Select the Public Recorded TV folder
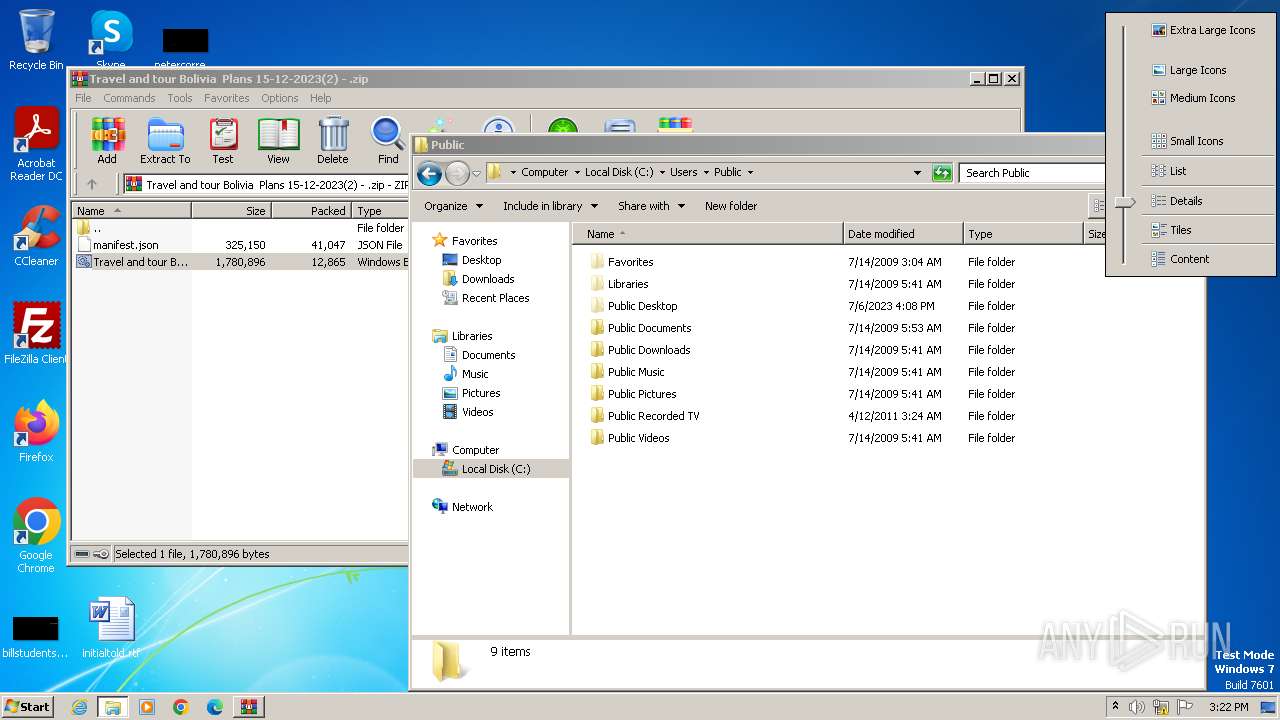This screenshot has height=720, width=1280. tap(653, 416)
